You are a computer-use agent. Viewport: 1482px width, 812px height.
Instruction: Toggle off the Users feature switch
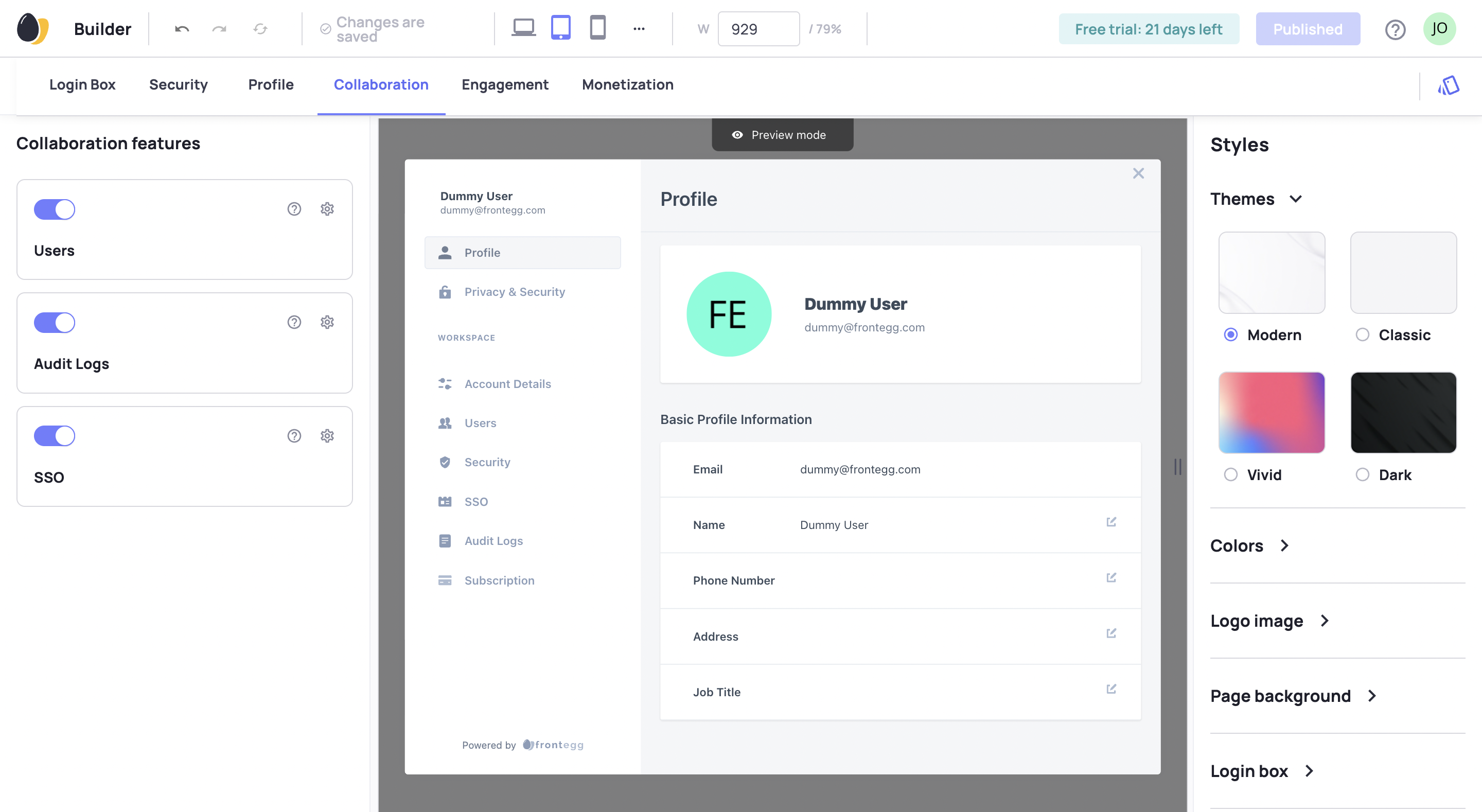(x=55, y=209)
